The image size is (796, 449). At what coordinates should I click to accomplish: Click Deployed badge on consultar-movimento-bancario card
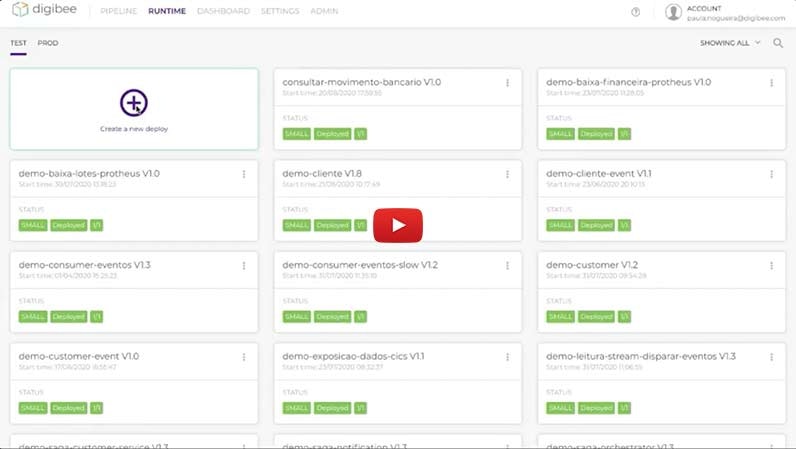tap(333, 134)
